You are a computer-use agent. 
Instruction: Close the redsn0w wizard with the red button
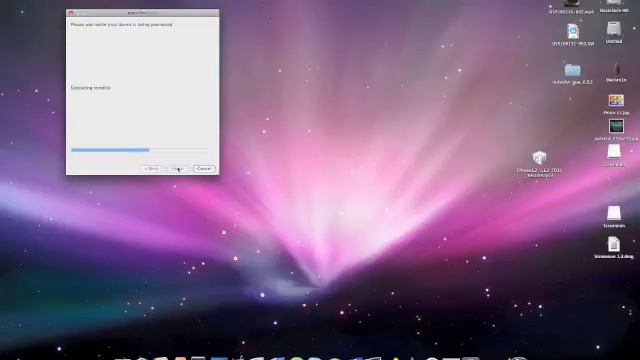[x=71, y=13]
